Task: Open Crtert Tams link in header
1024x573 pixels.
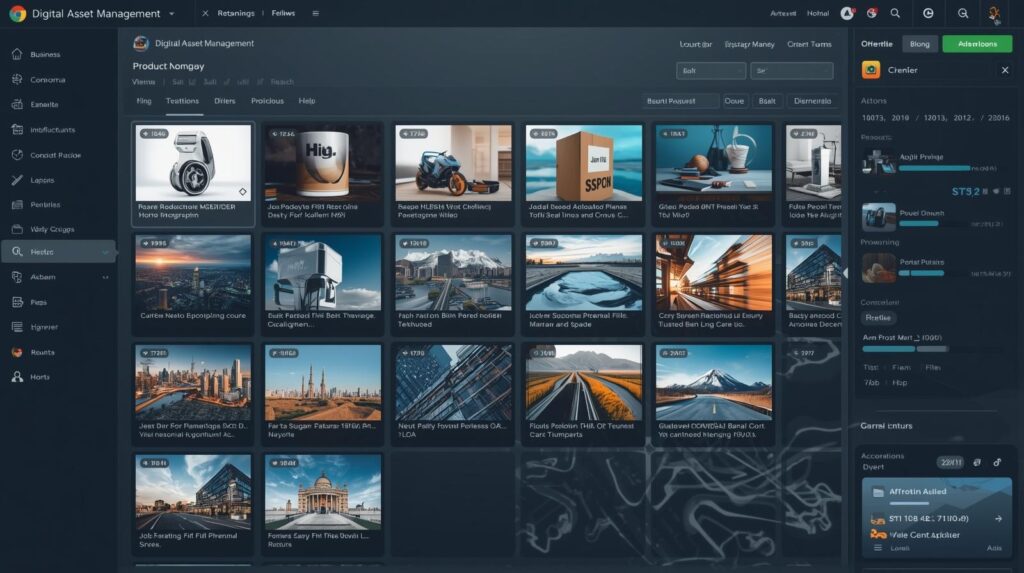Action: [x=809, y=44]
